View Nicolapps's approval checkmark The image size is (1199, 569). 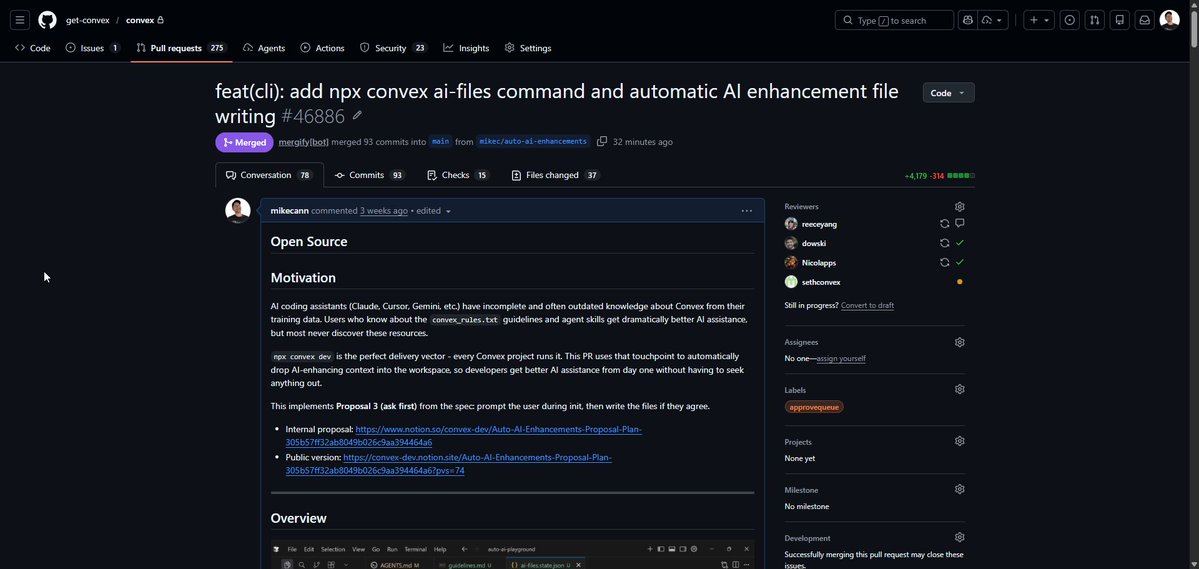click(960, 262)
